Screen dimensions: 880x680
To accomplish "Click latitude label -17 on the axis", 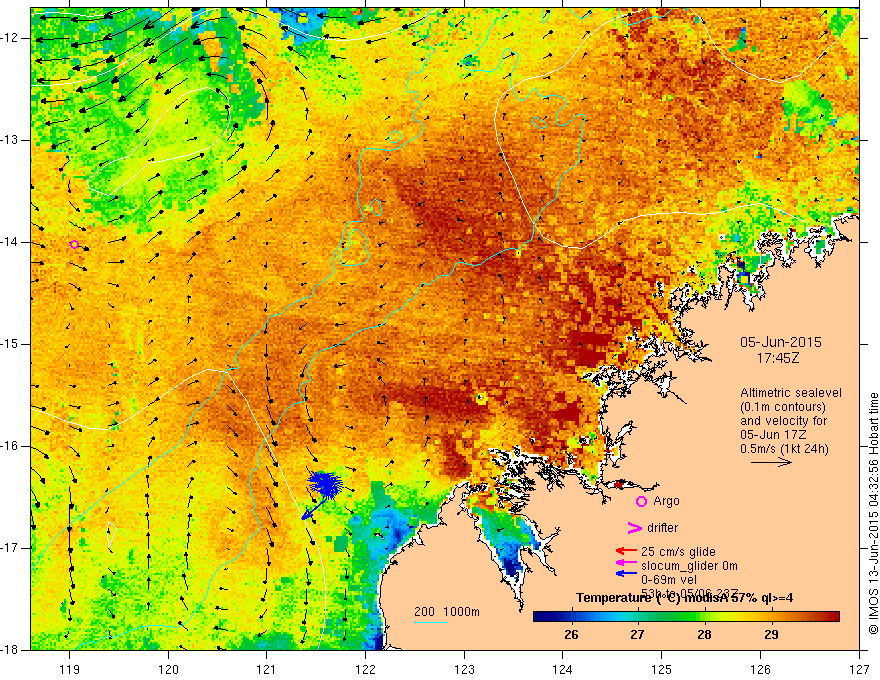I will pos(11,548).
